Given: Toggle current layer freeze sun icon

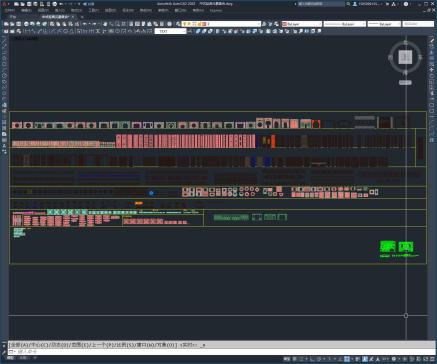Looking at the screenshot, I should click(189, 24).
